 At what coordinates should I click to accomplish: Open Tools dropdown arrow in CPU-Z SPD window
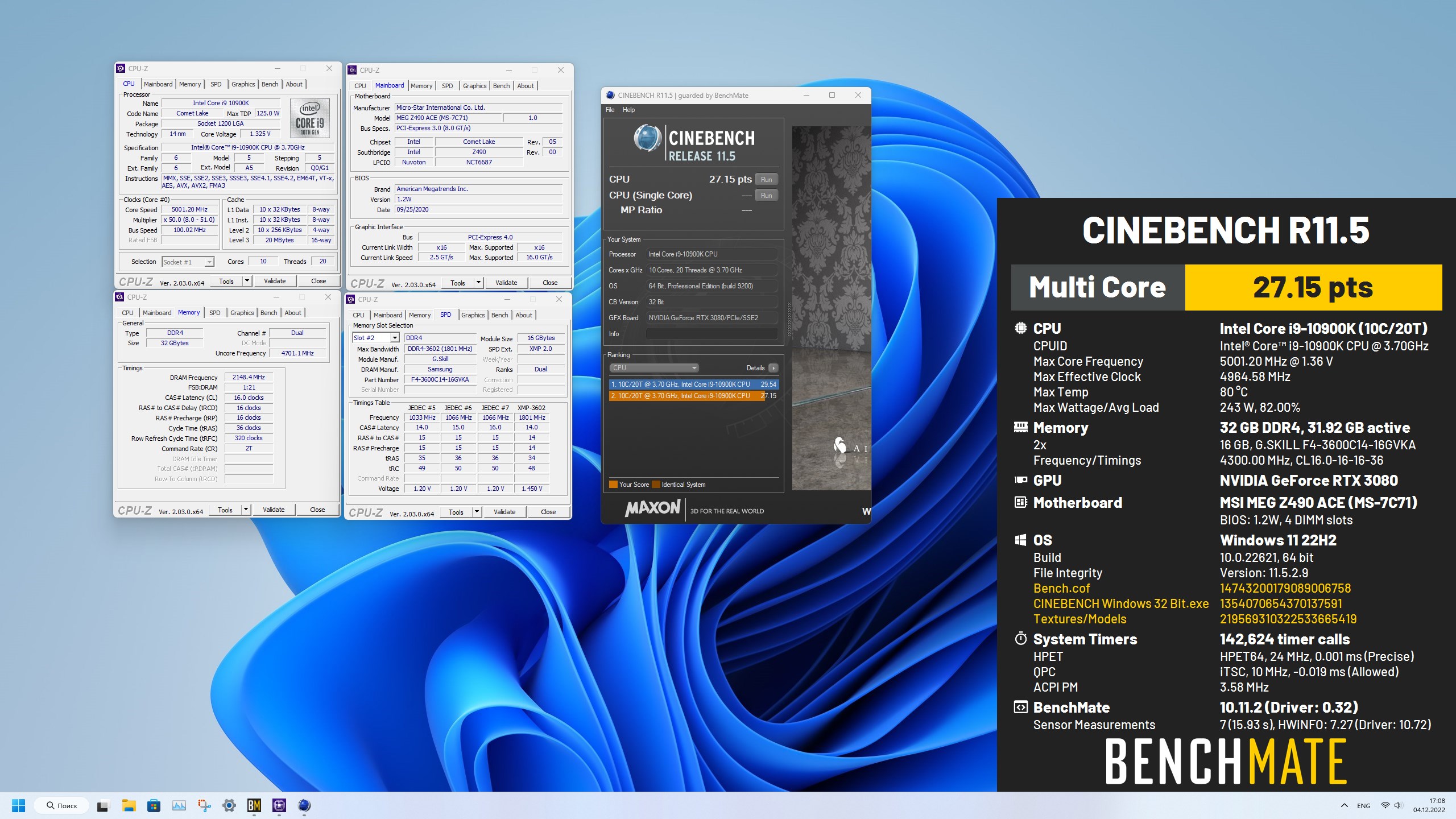tap(477, 512)
